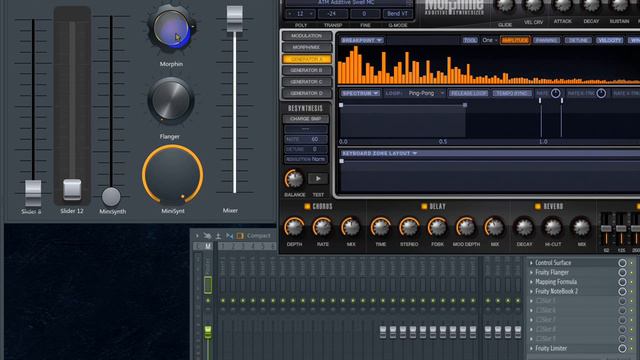Click the Attack knob in Morphine
Image resolution: width=640 pixels, height=360 pixels.
tap(562, 6)
